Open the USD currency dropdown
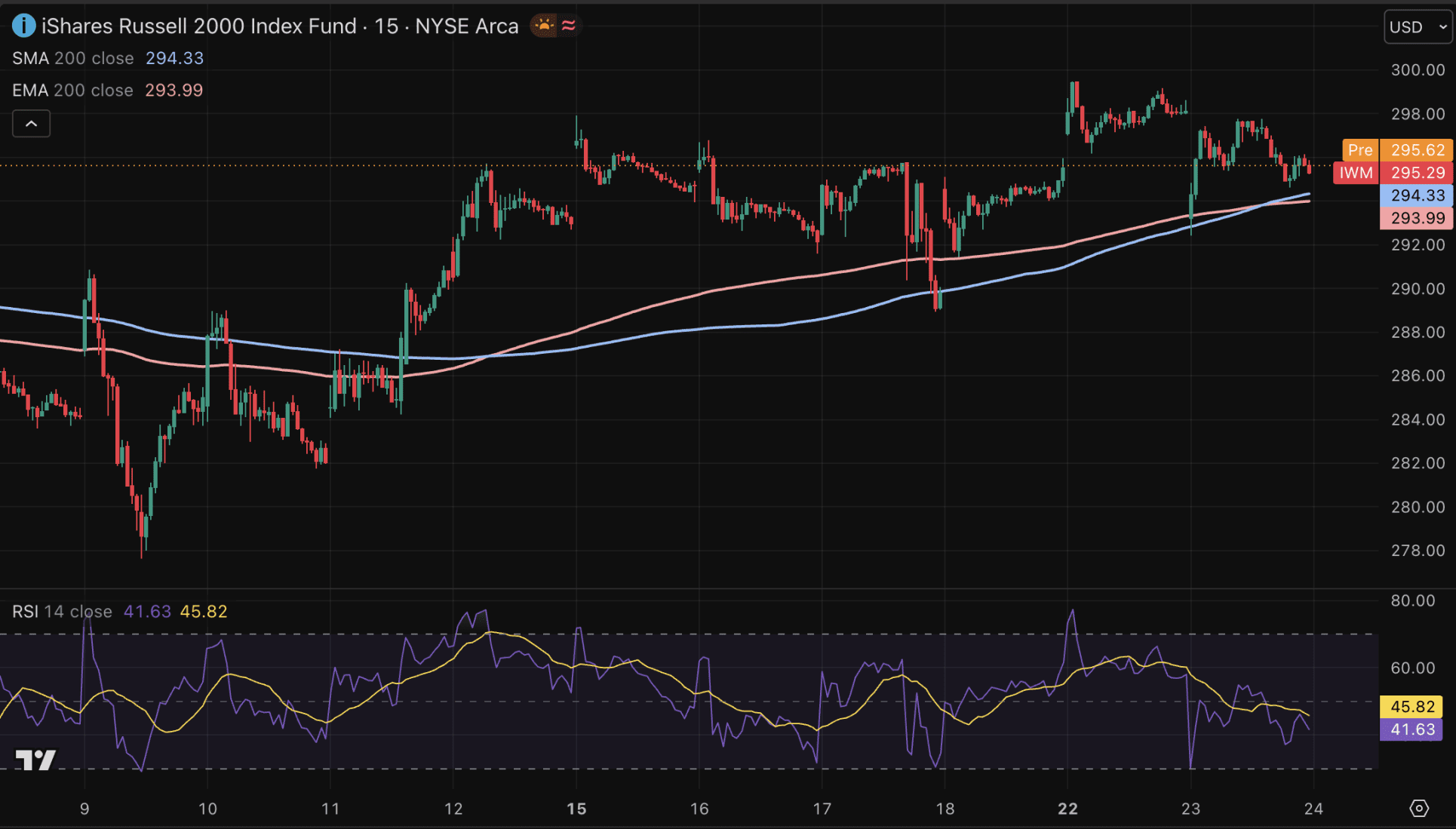The height and width of the screenshot is (829, 1456). pos(1418,27)
